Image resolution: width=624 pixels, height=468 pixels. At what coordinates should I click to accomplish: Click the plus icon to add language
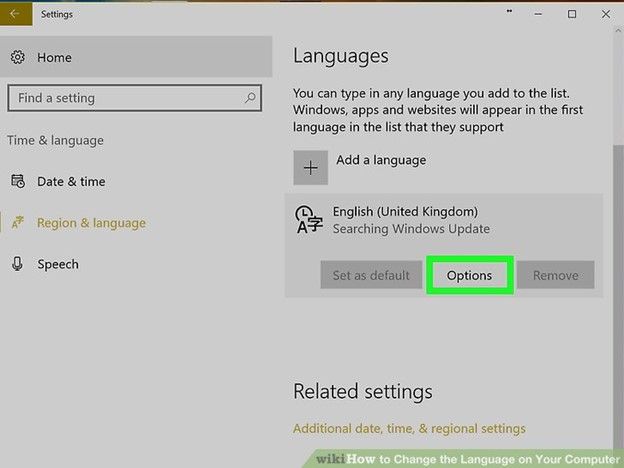pyautogui.click(x=310, y=168)
